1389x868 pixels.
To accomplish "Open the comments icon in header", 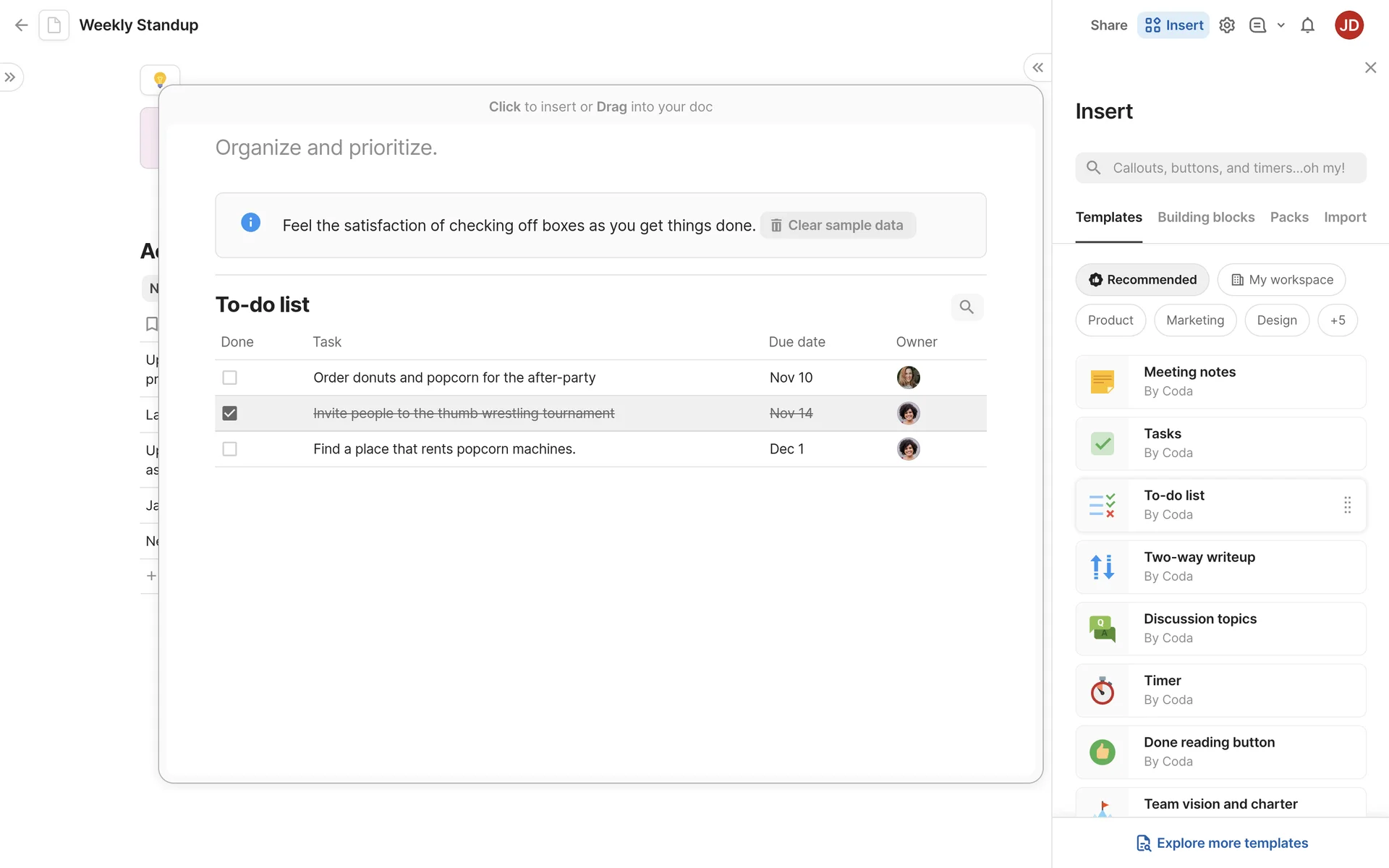I will click(x=1257, y=25).
